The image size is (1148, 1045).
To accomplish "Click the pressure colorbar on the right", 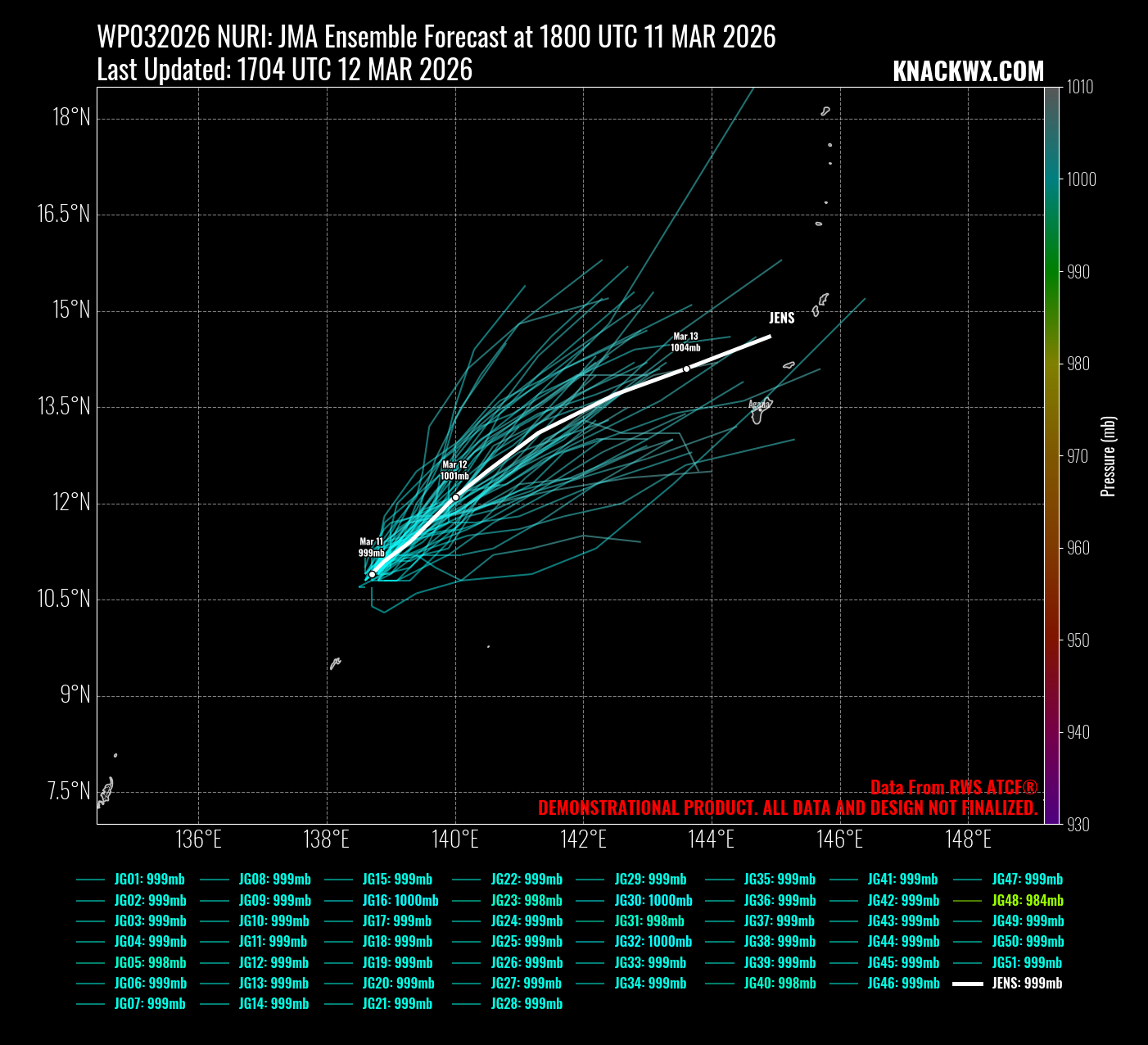I will [1052, 455].
